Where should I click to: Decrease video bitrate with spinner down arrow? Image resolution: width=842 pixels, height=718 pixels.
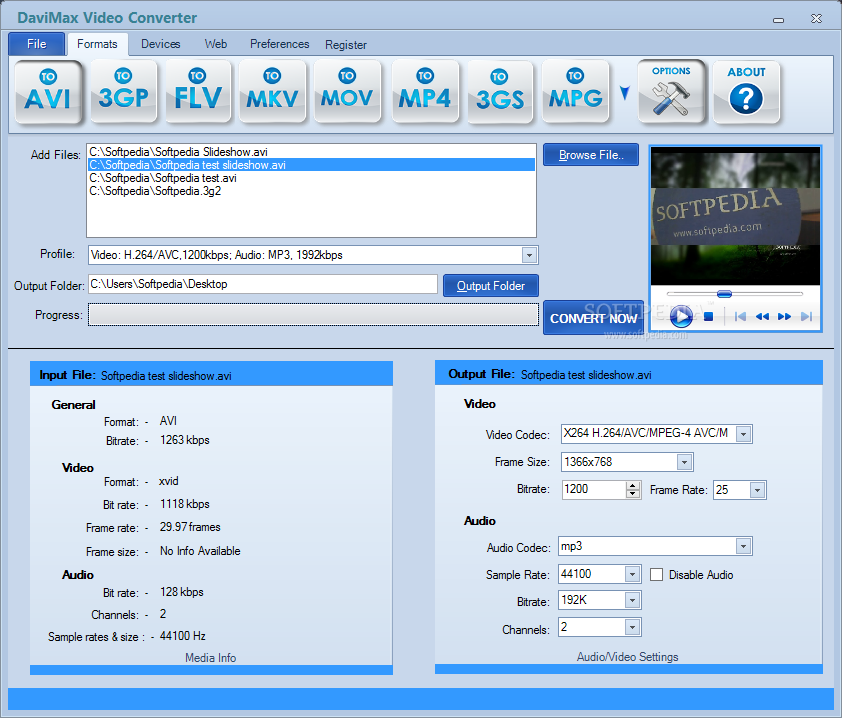coord(633,494)
